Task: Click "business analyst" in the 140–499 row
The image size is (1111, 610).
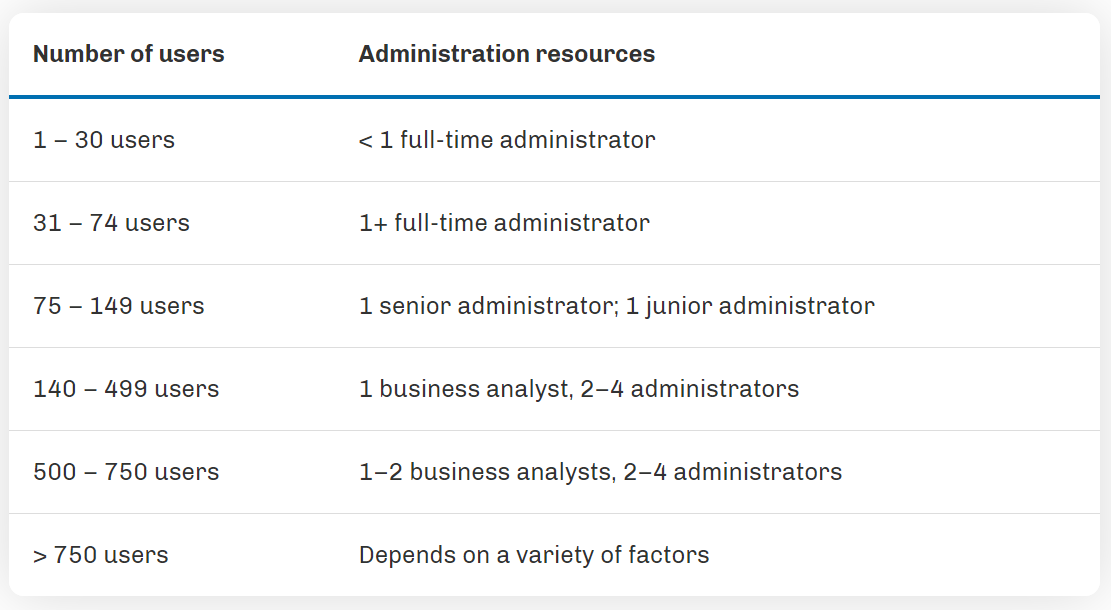Action: click(x=474, y=389)
